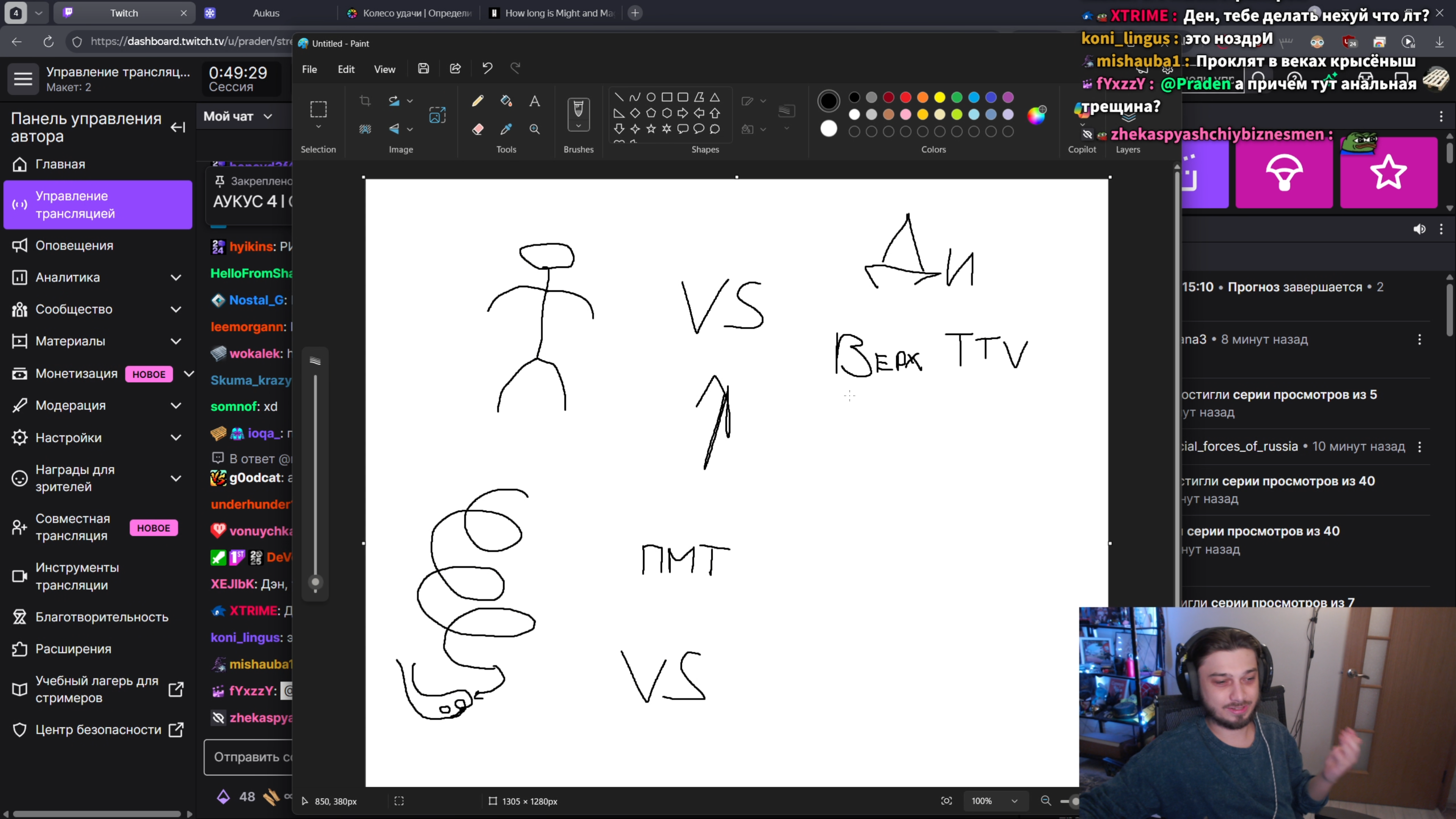The image size is (1456, 819).
Task: Click the Magnifier zoom tool
Action: [534, 129]
